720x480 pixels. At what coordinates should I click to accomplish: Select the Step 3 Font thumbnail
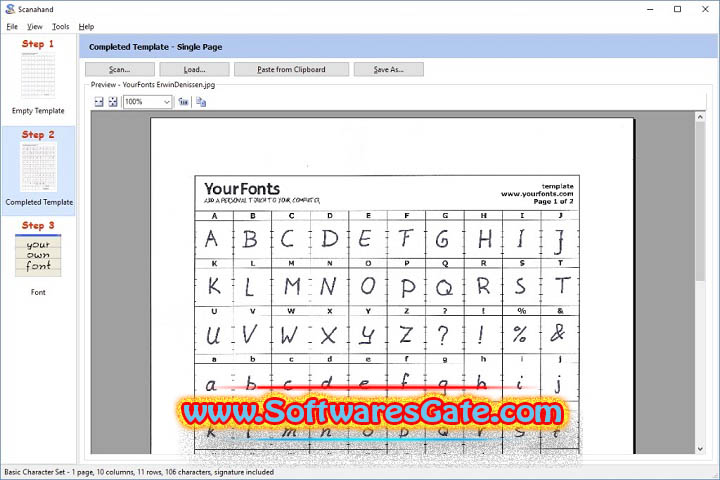tap(38, 255)
